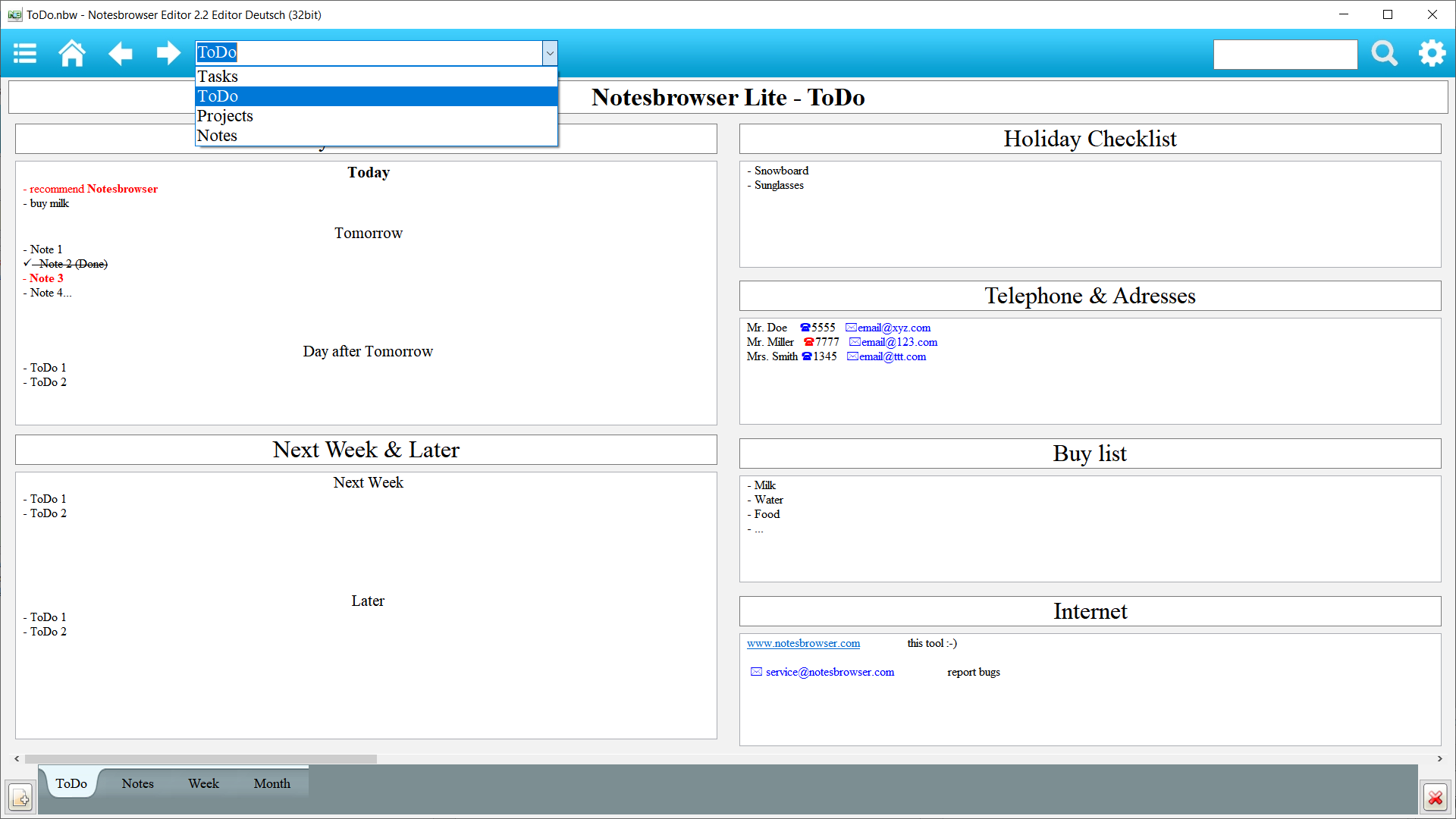Click the 'Holiday Checklist' heading
Viewport: 1456px width, 819px height.
point(1090,139)
